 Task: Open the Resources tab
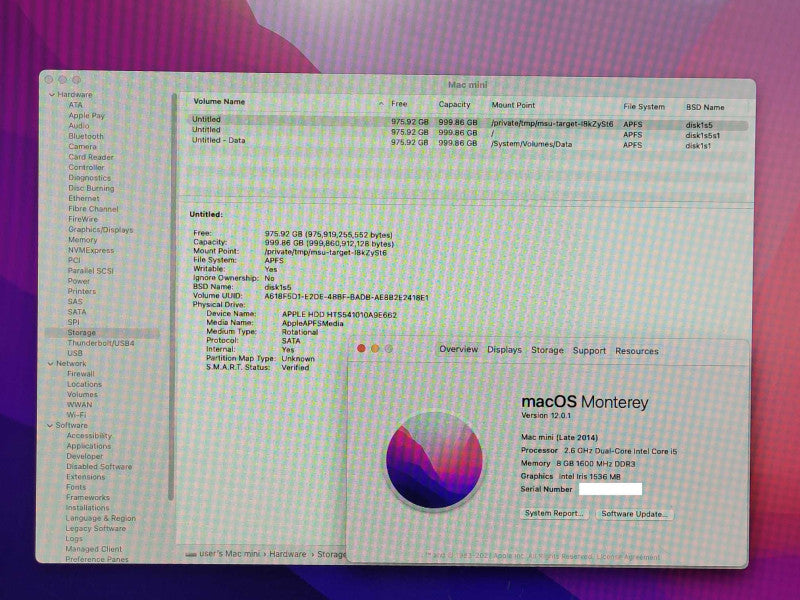tap(637, 351)
